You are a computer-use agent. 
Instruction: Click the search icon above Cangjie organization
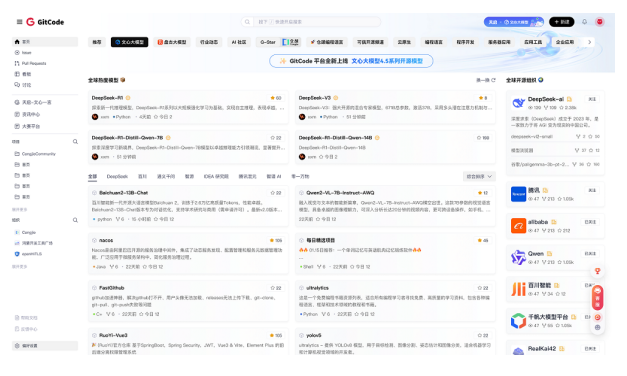[75, 220]
